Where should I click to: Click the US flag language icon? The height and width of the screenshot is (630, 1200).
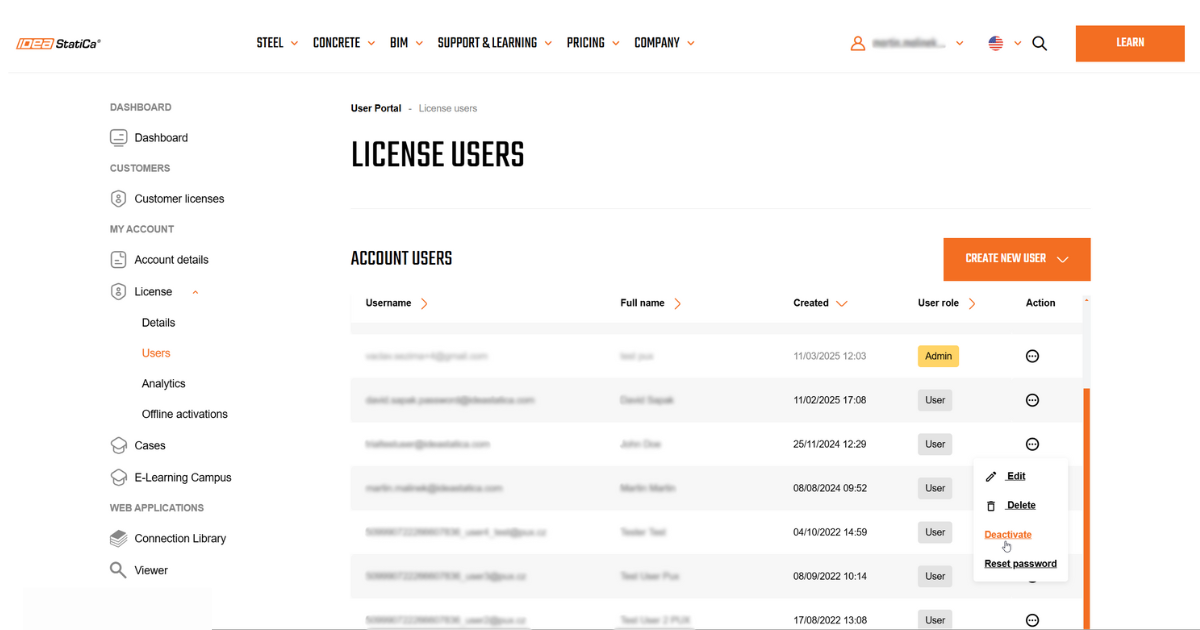point(996,43)
